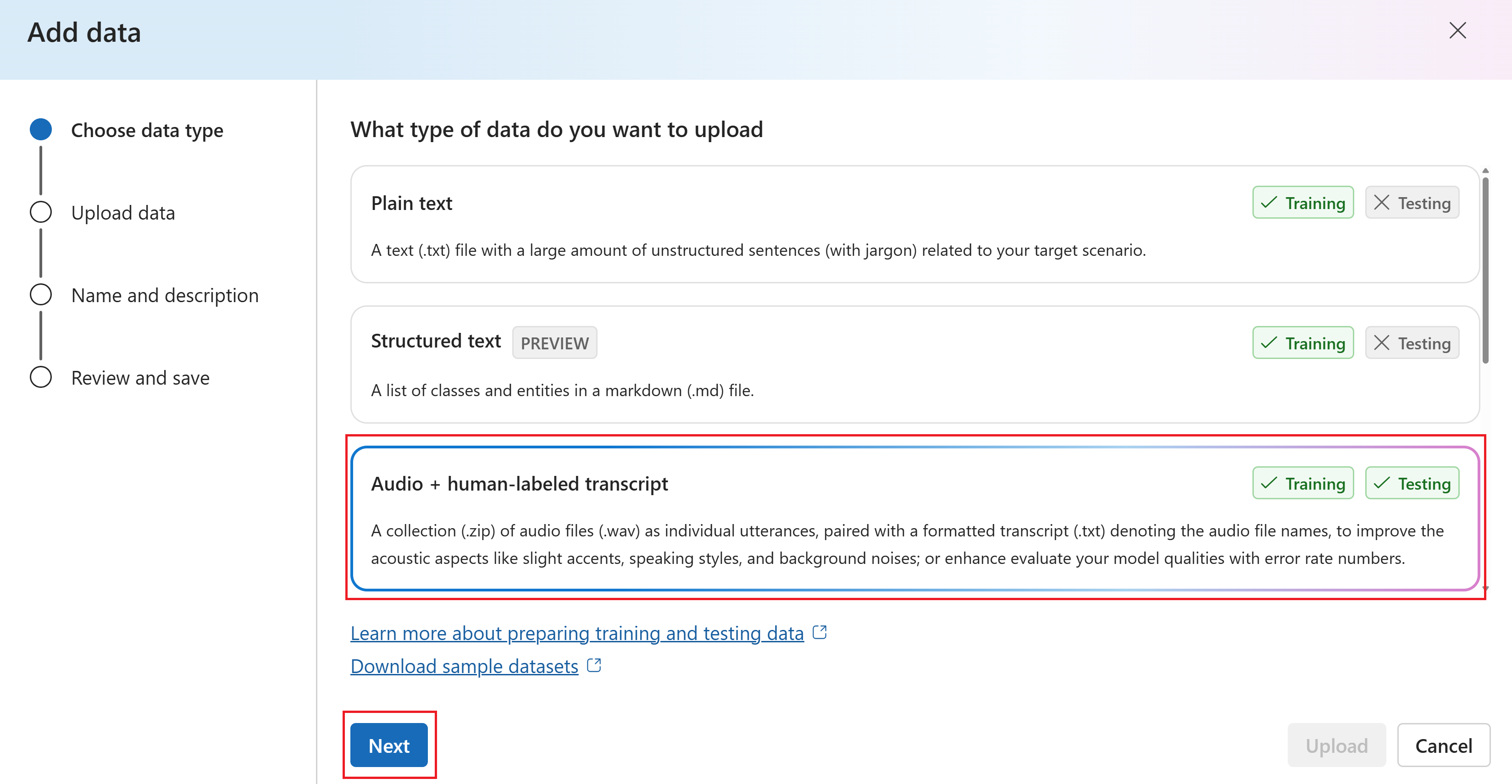
Task: Open the Download sample datasets link
Action: (x=464, y=667)
